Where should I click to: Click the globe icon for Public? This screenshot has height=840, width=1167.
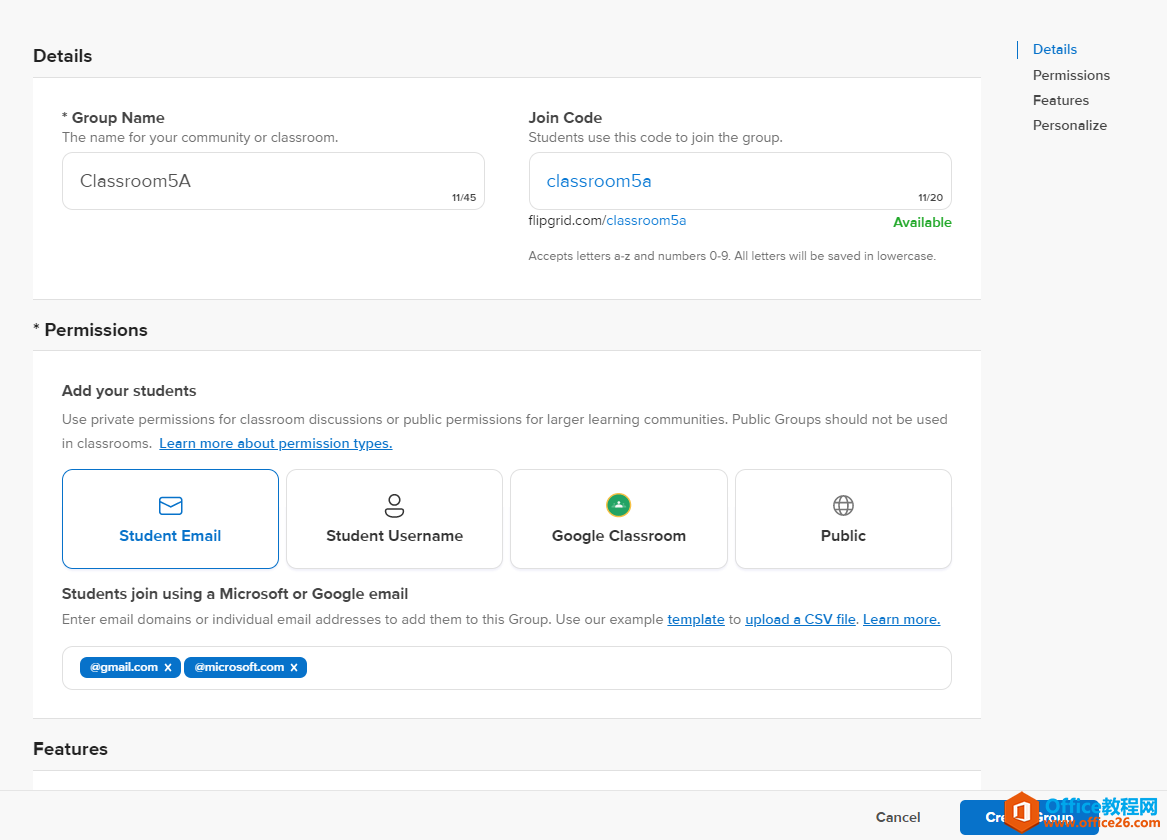point(843,506)
